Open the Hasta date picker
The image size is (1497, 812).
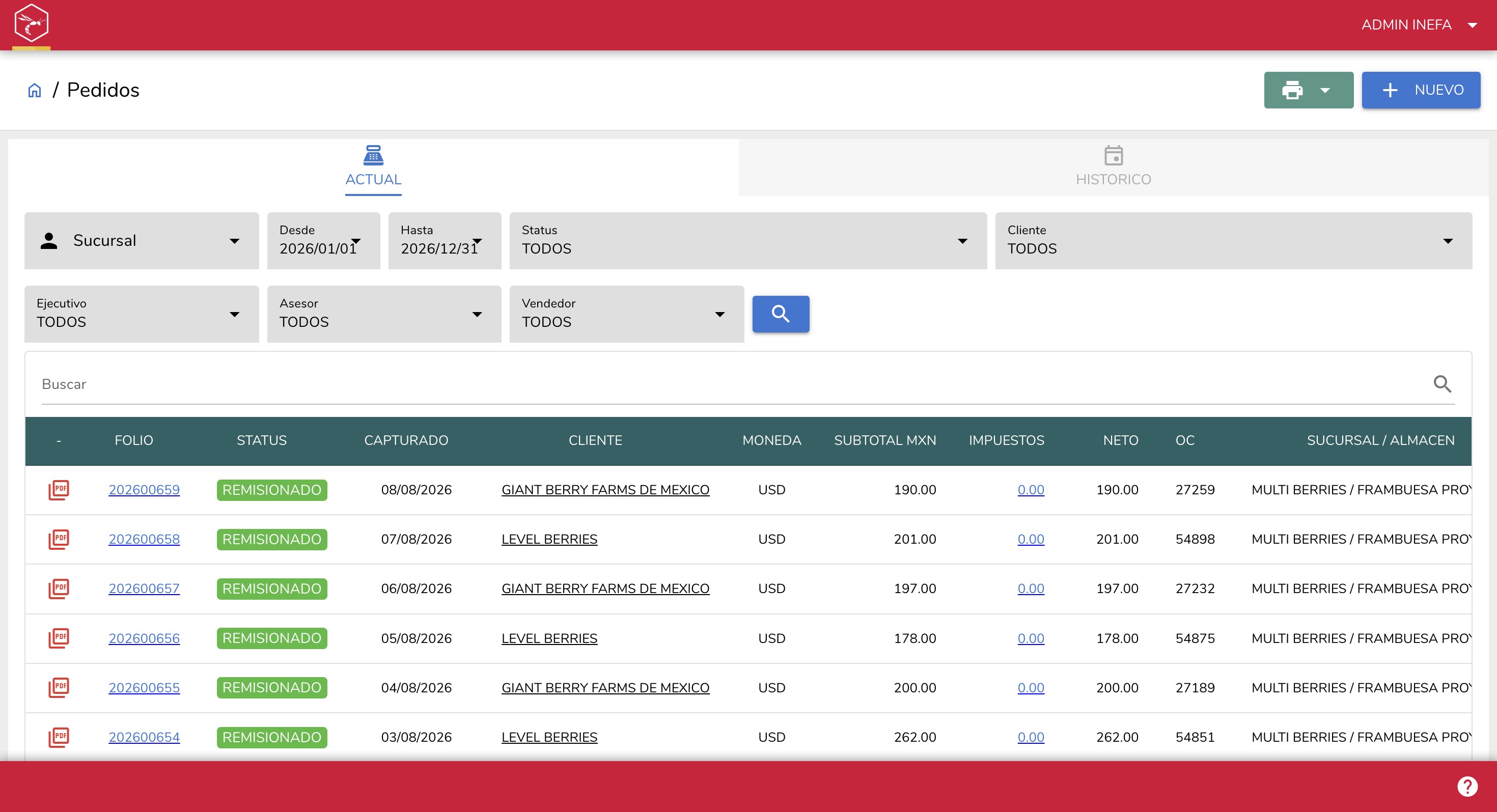tap(445, 240)
